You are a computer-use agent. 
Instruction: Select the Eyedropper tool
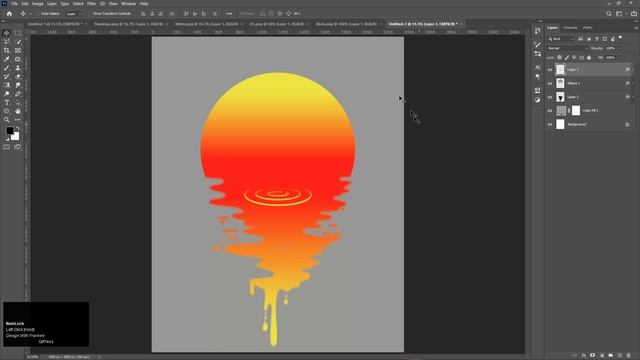pos(7,59)
